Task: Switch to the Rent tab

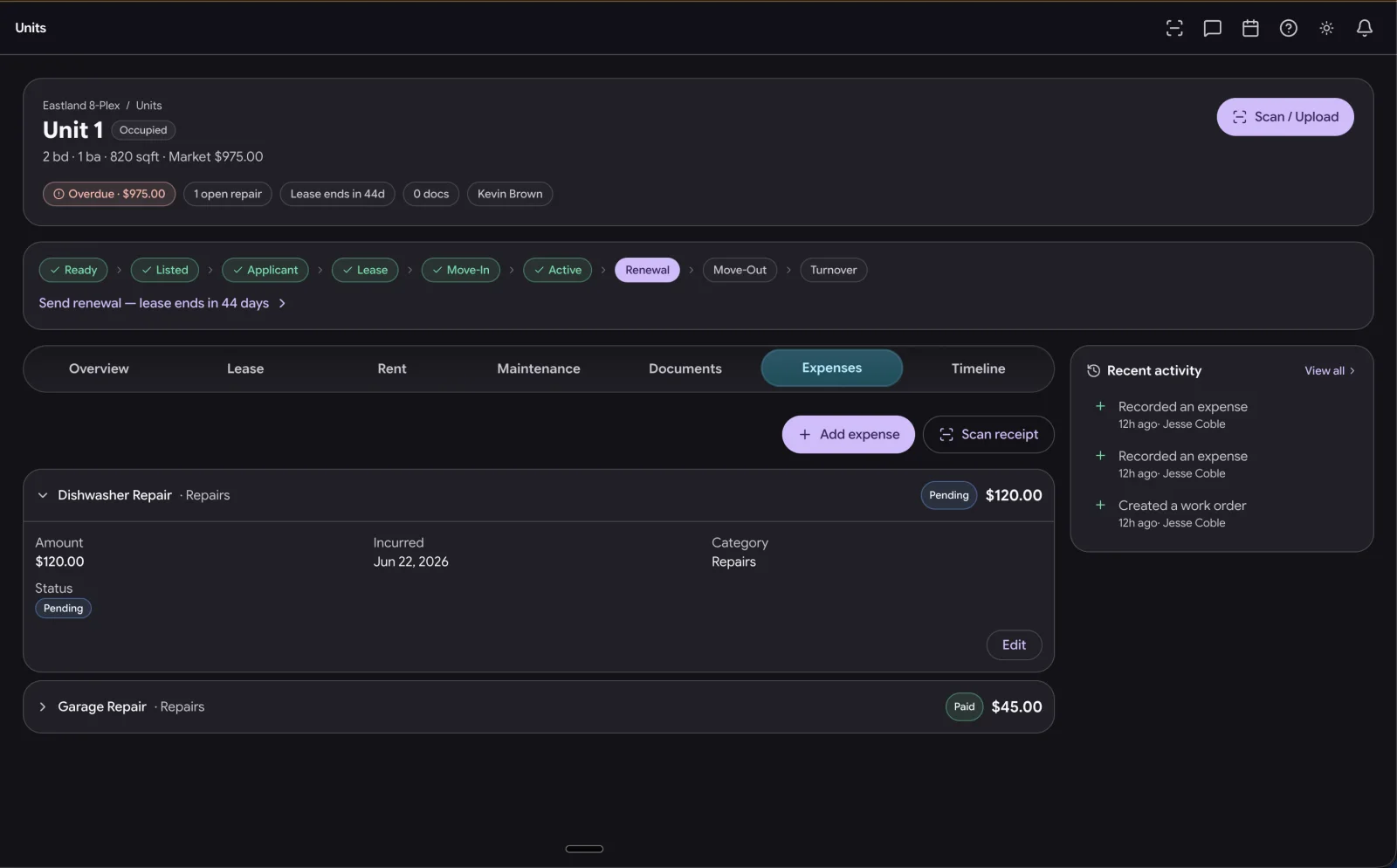Action: [392, 369]
